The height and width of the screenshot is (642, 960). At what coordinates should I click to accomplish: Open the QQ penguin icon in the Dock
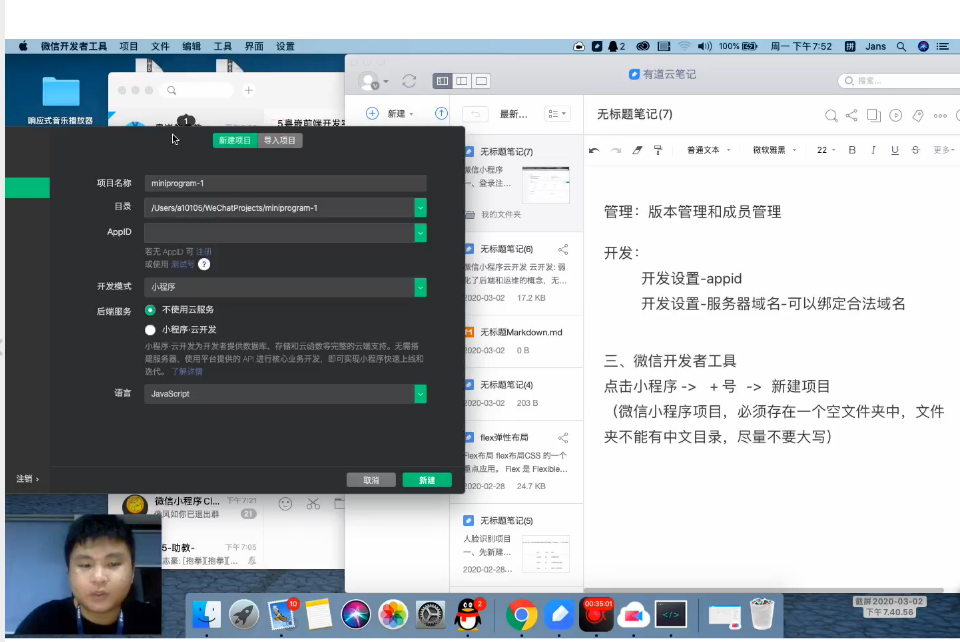(x=468, y=614)
